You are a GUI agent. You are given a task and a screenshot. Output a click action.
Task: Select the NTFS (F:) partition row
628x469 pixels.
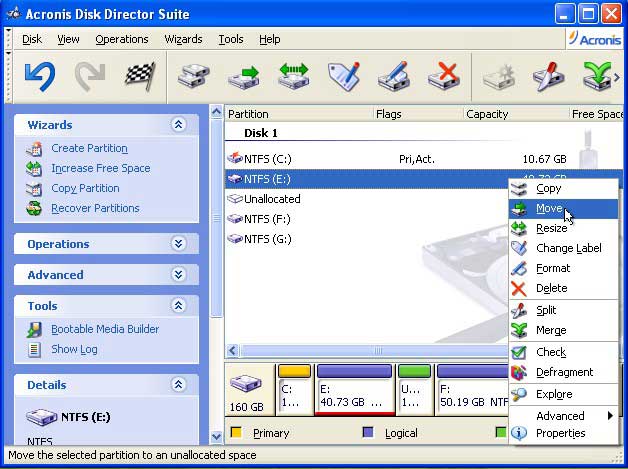(x=366, y=219)
